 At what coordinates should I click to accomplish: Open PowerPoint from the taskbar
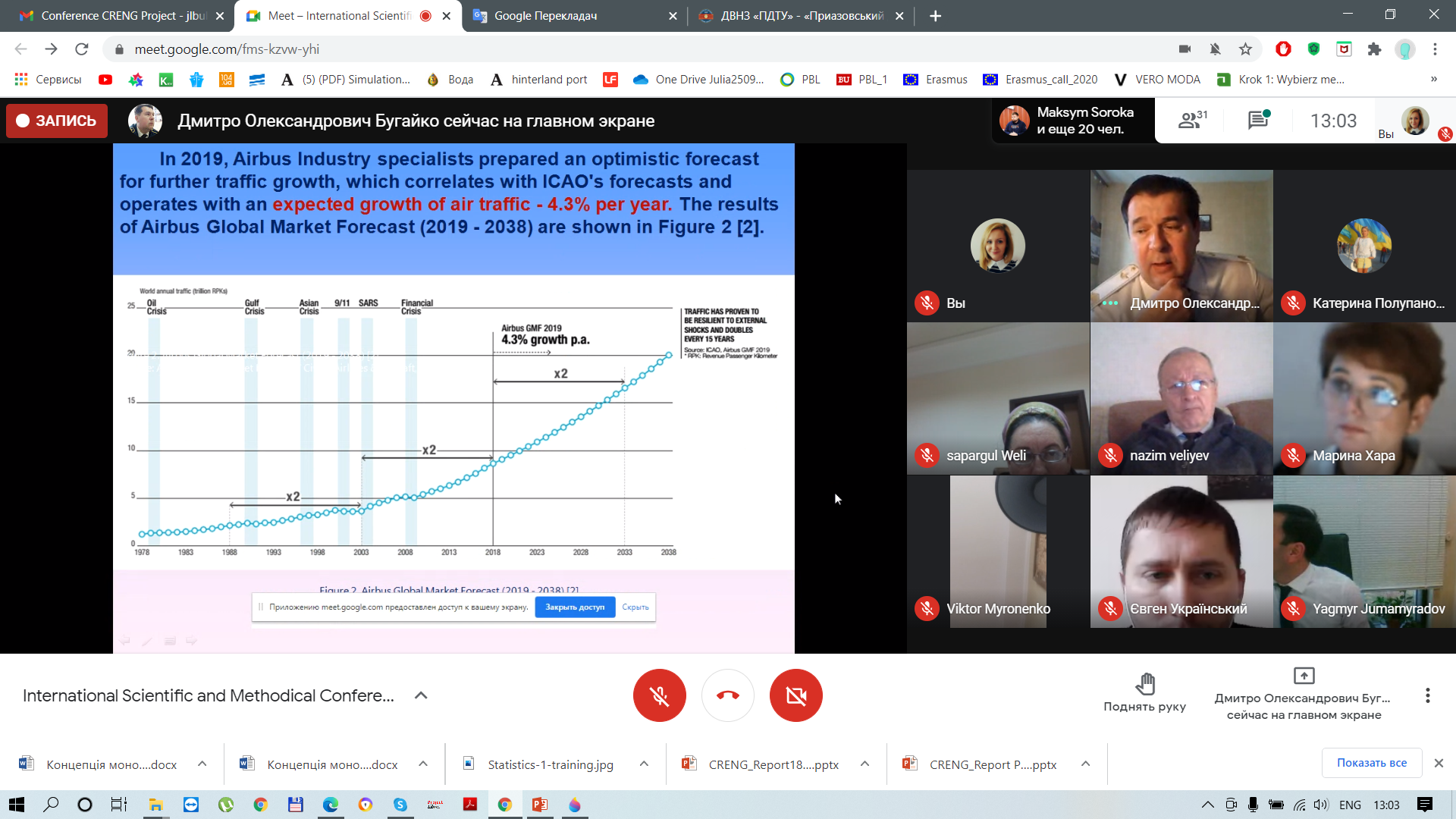pyautogui.click(x=540, y=805)
